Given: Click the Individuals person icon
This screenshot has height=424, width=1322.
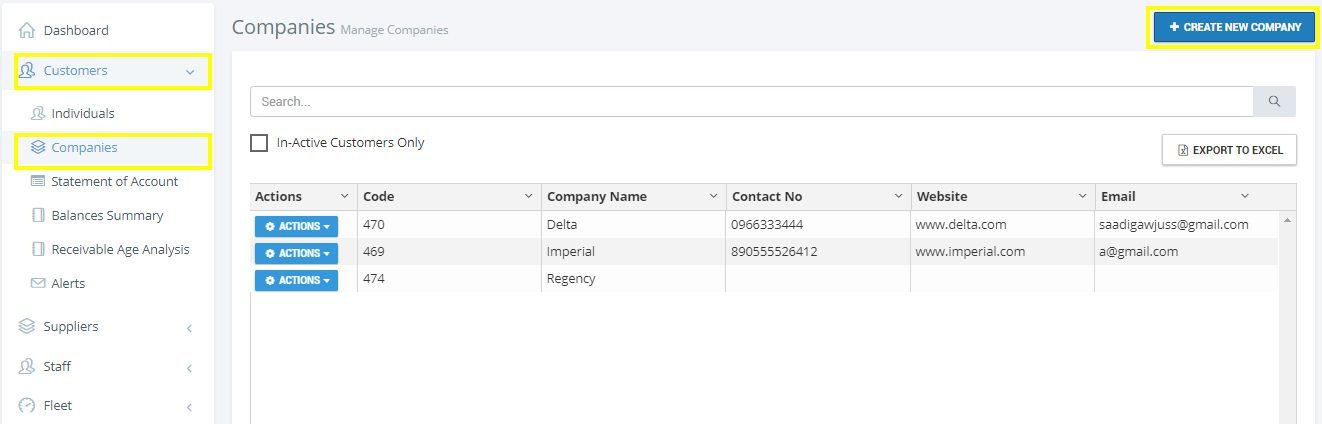Looking at the screenshot, I should [x=38, y=113].
